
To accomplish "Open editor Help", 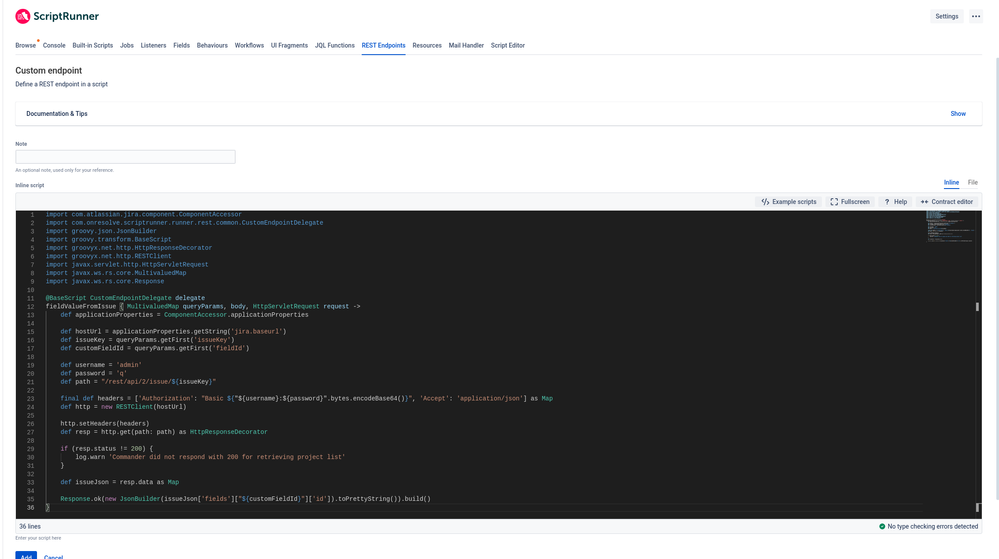I will click(895, 201).
